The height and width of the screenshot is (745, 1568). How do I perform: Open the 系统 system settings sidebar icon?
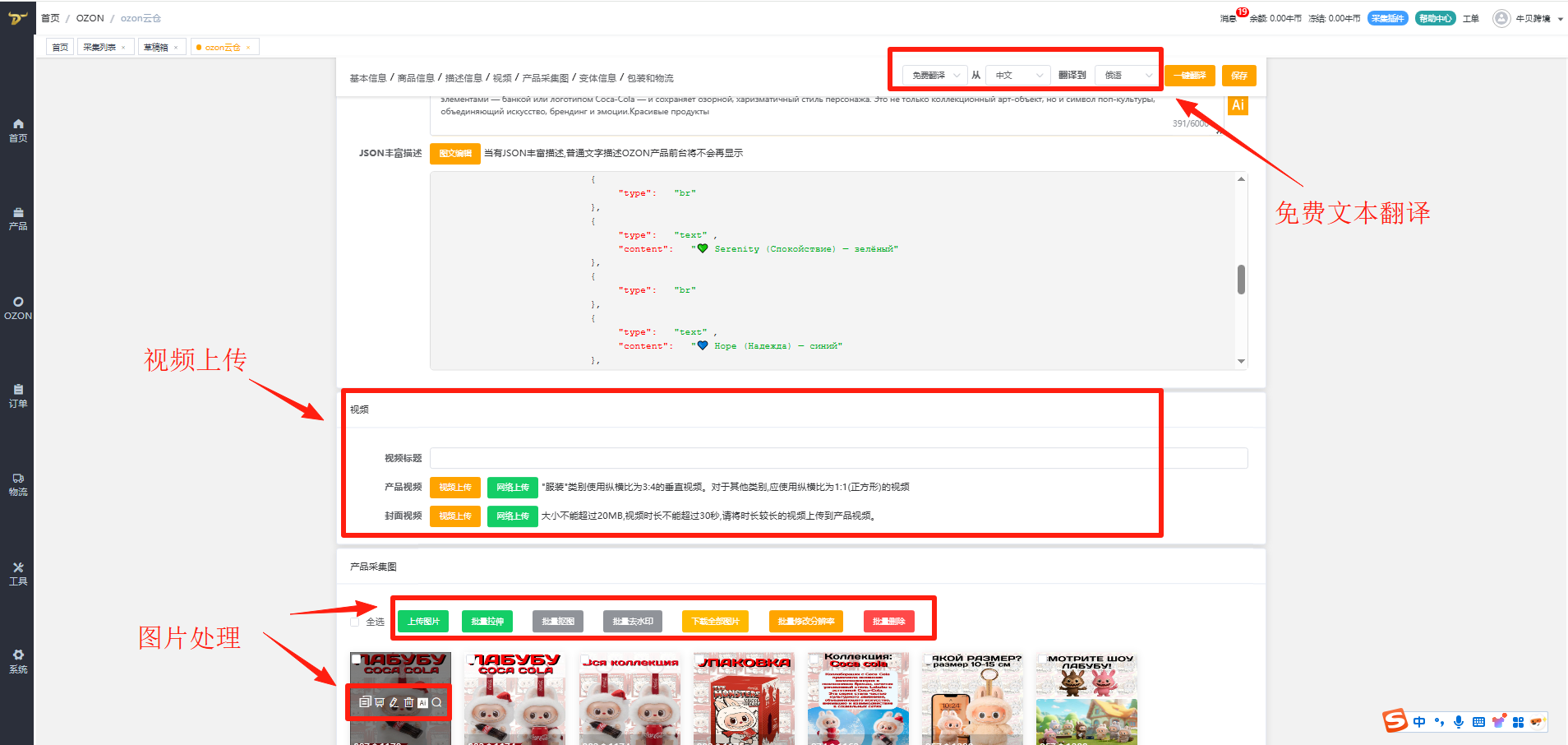pyautogui.click(x=18, y=662)
